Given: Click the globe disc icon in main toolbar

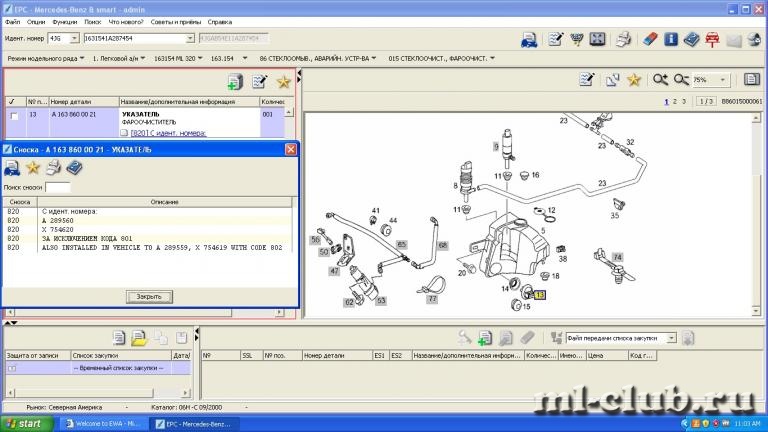Looking at the screenshot, I should click(x=755, y=39).
